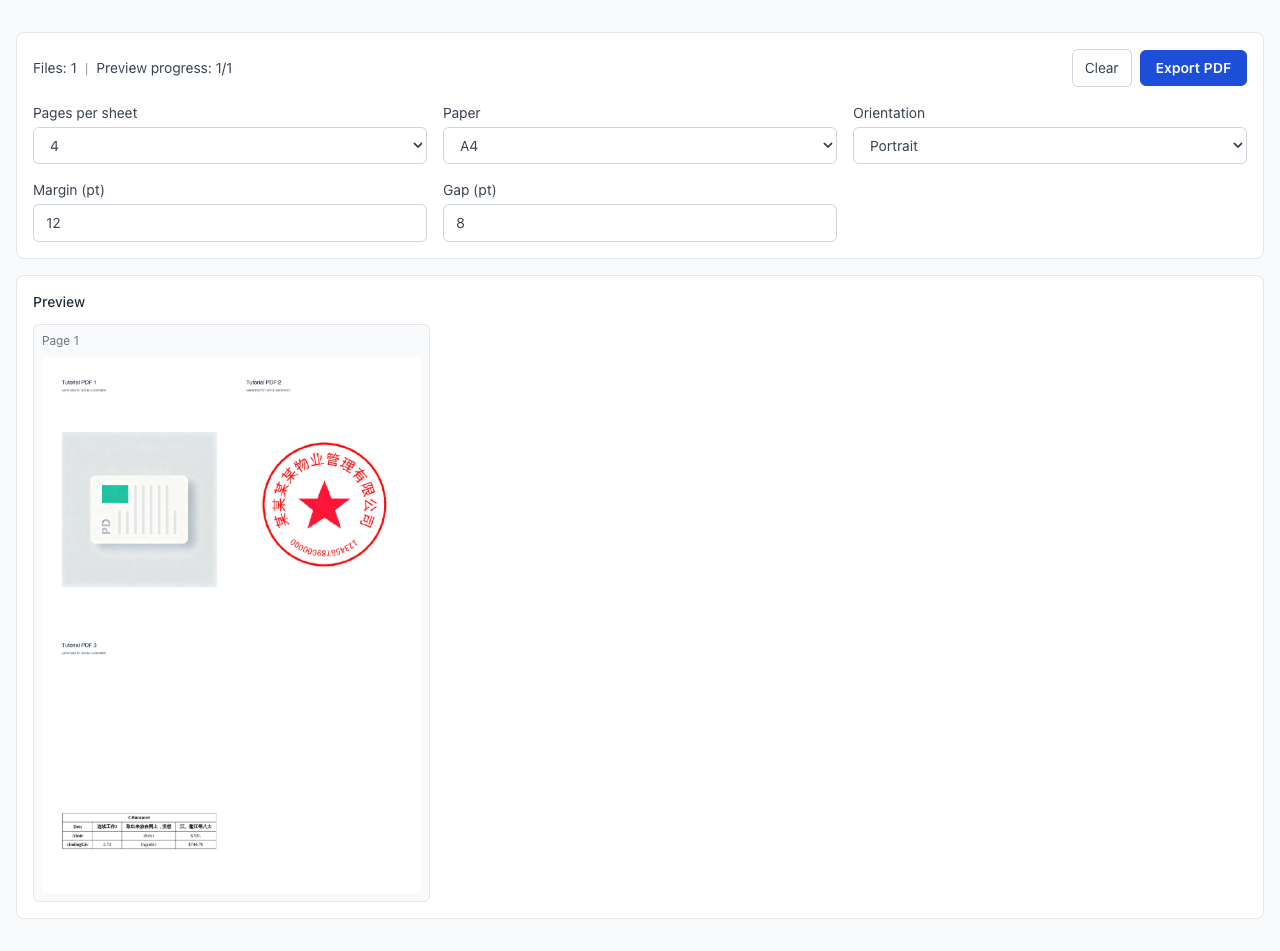Click the table at bottom of preview
Screen dimensions: 1280x951
point(139,831)
